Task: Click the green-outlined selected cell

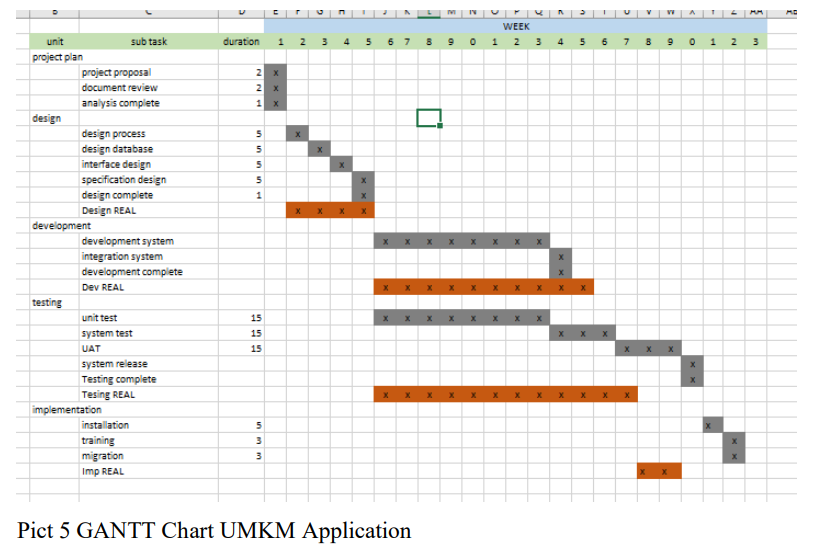Action: tap(429, 118)
